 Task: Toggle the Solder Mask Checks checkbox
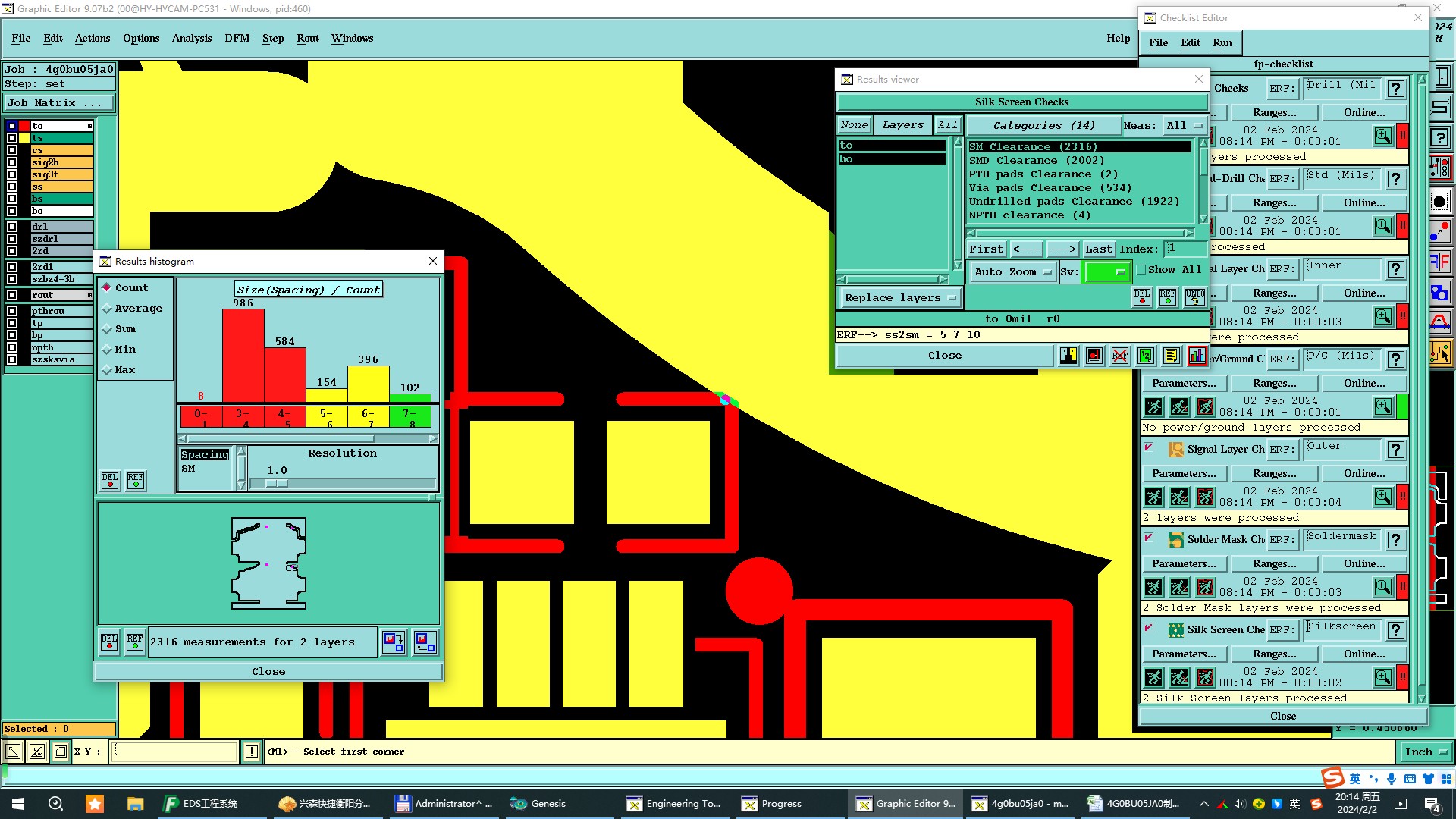pos(1149,538)
